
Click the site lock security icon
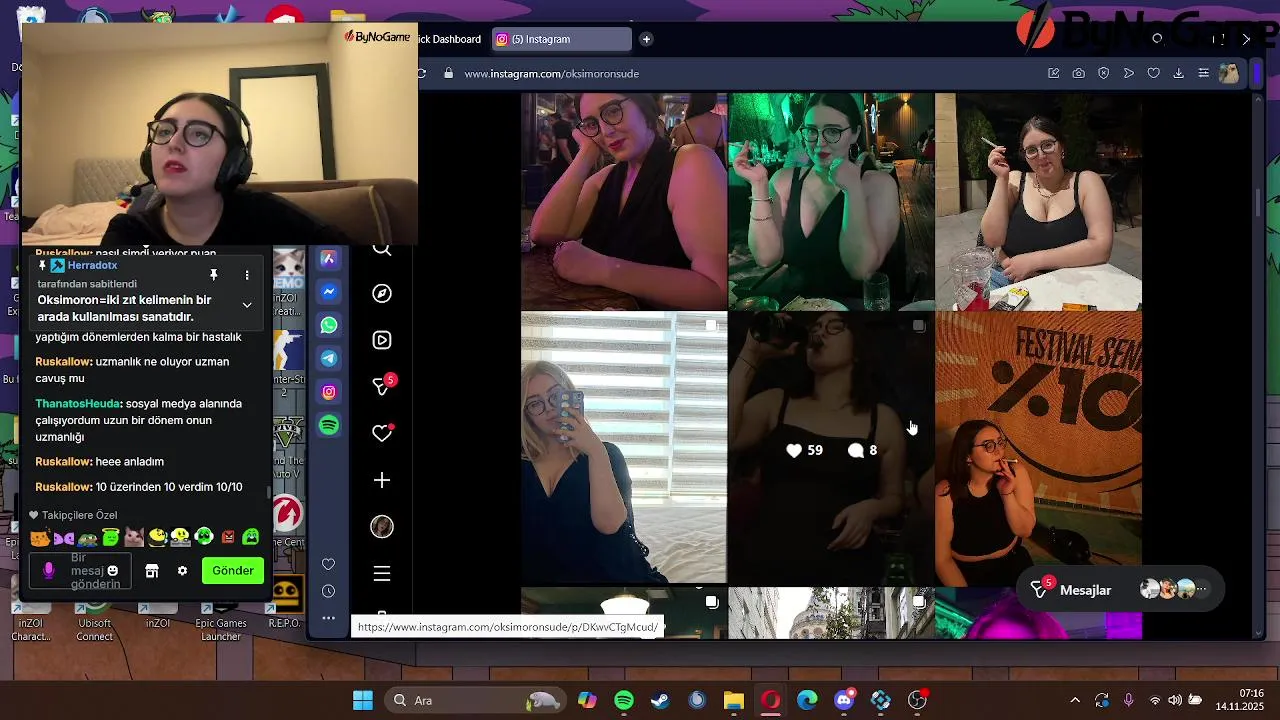coord(448,73)
